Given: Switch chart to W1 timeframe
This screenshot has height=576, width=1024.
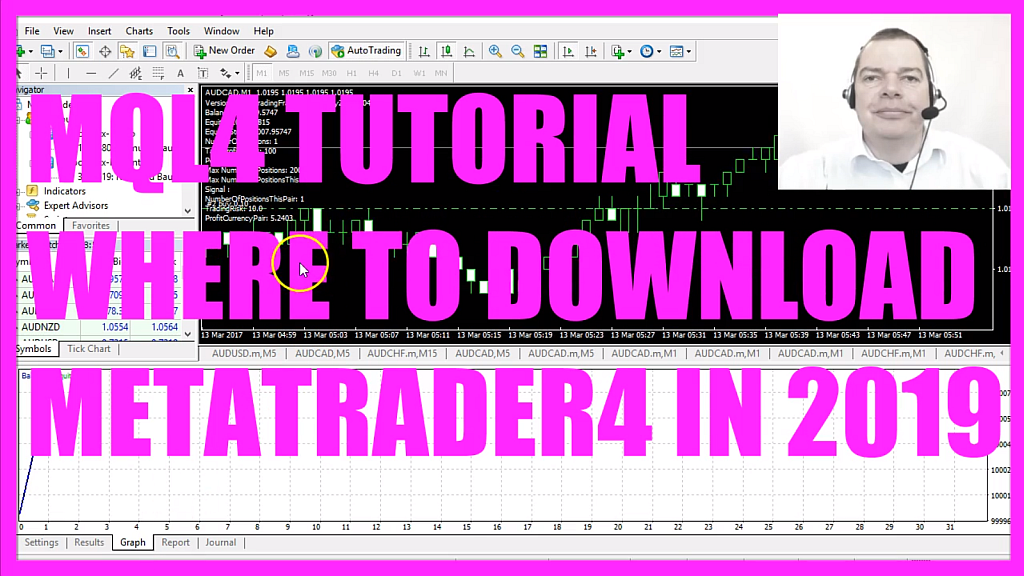Looking at the screenshot, I should pyautogui.click(x=419, y=73).
